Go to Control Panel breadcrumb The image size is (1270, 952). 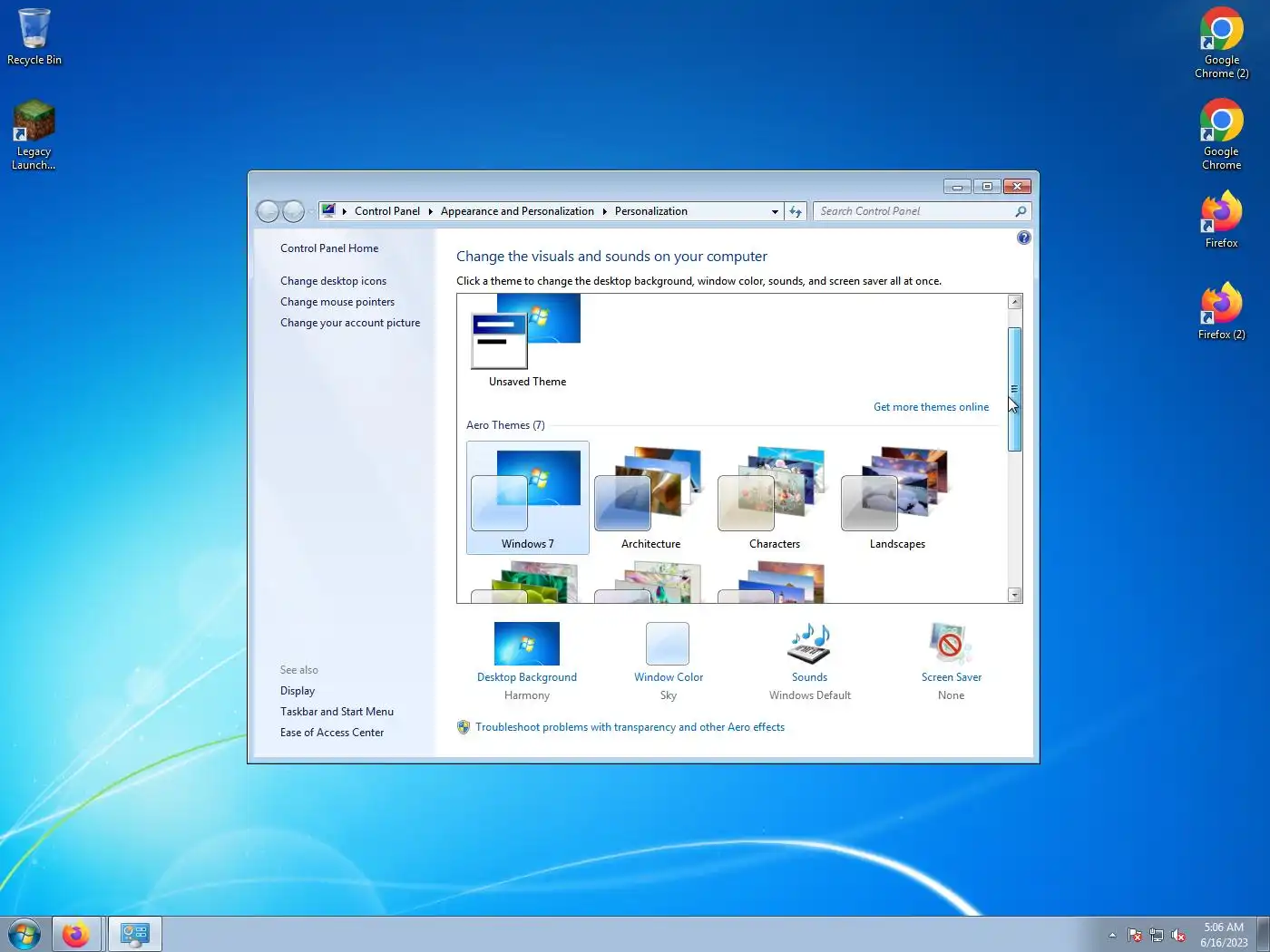tap(387, 211)
